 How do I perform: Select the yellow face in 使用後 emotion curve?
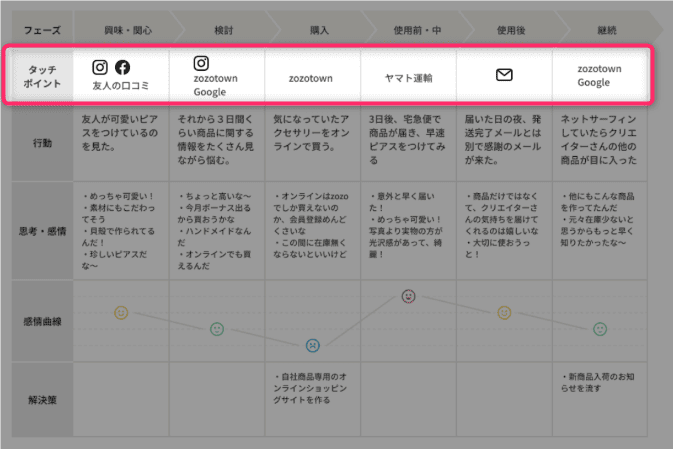[x=504, y=312]
